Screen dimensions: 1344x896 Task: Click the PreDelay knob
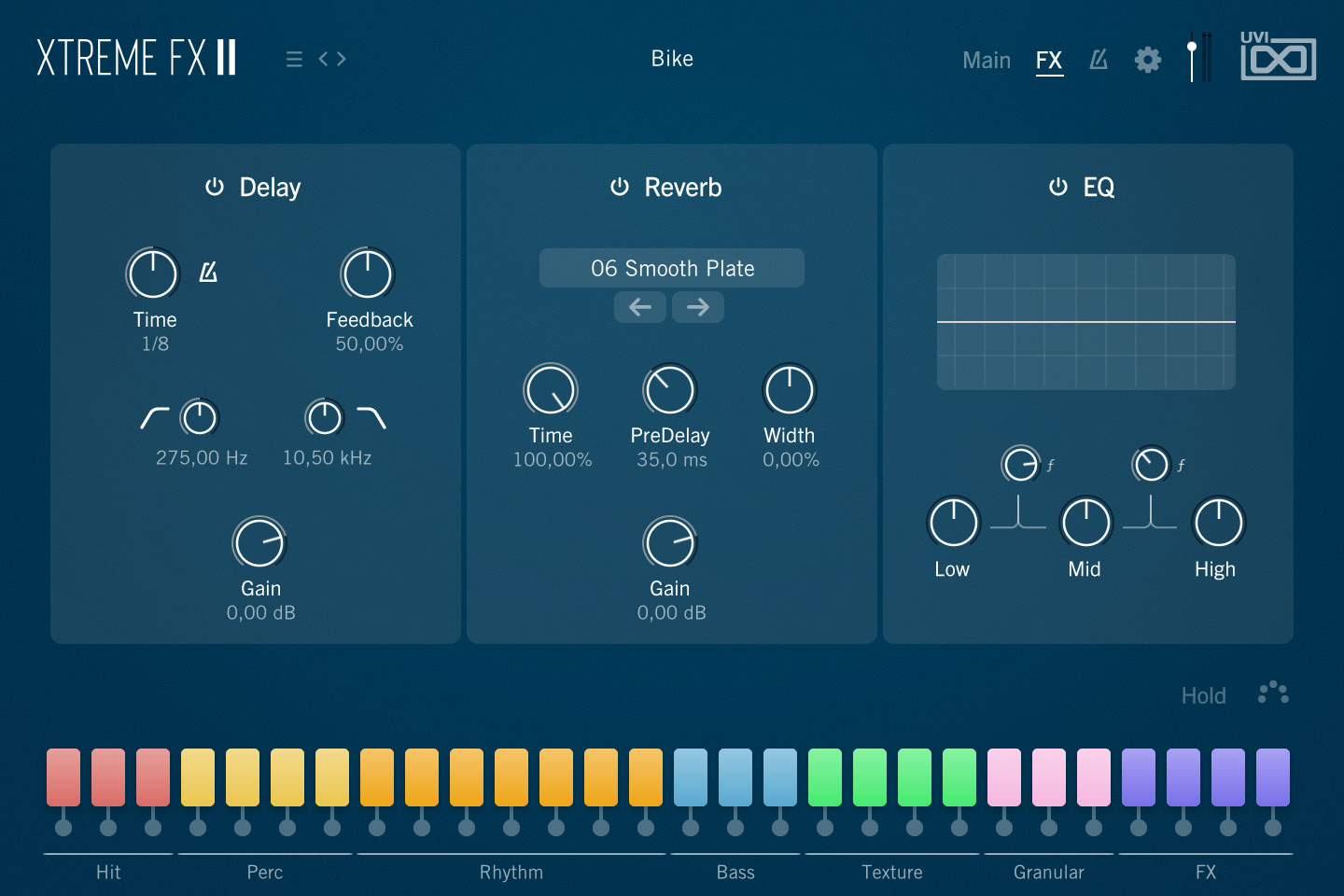click(x=670, y=390)
